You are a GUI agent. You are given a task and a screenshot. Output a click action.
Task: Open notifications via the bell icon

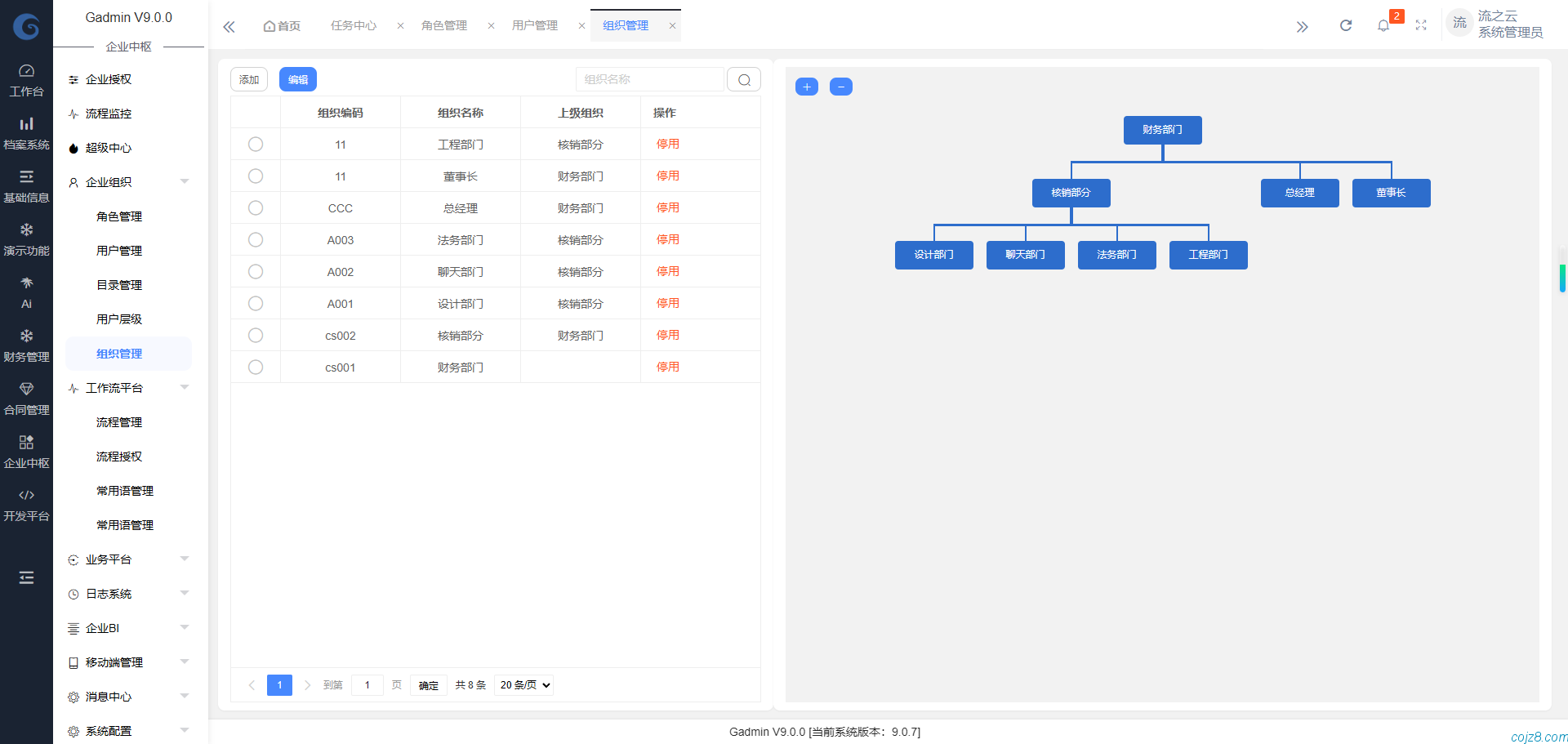click(1383, 25)
